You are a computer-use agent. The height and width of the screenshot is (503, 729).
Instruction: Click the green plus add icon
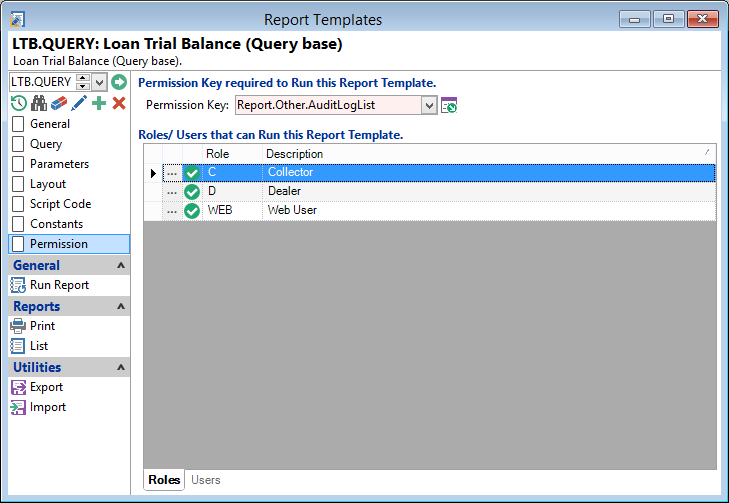pos(99,103)
